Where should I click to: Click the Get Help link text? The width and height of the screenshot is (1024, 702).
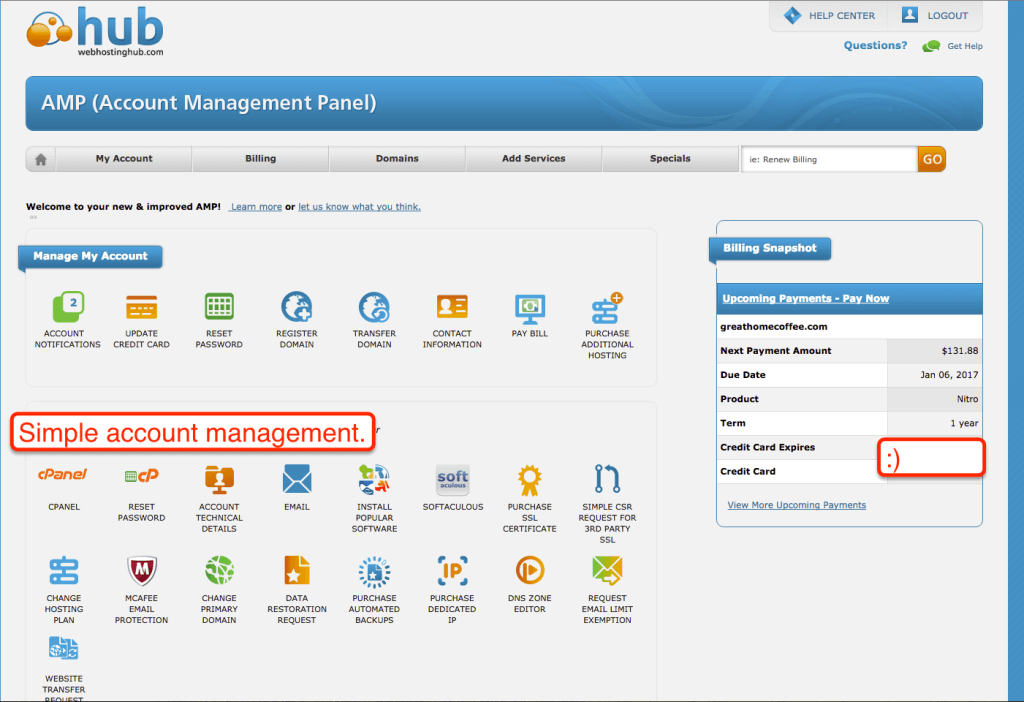(965, 46)
